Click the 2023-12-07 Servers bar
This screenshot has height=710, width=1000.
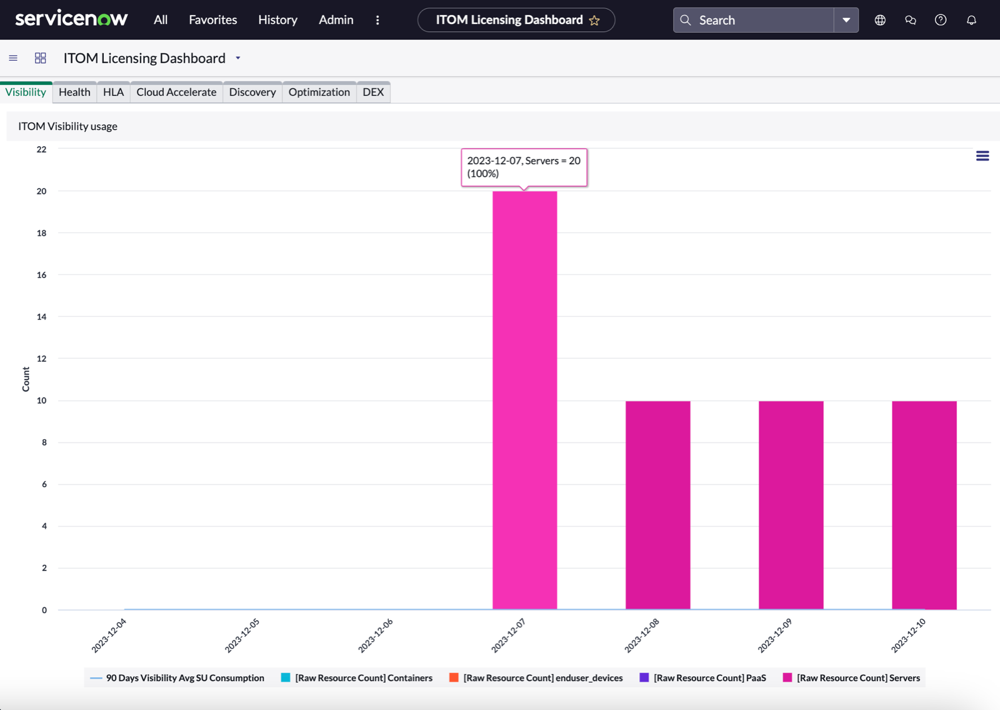[525, 400]
